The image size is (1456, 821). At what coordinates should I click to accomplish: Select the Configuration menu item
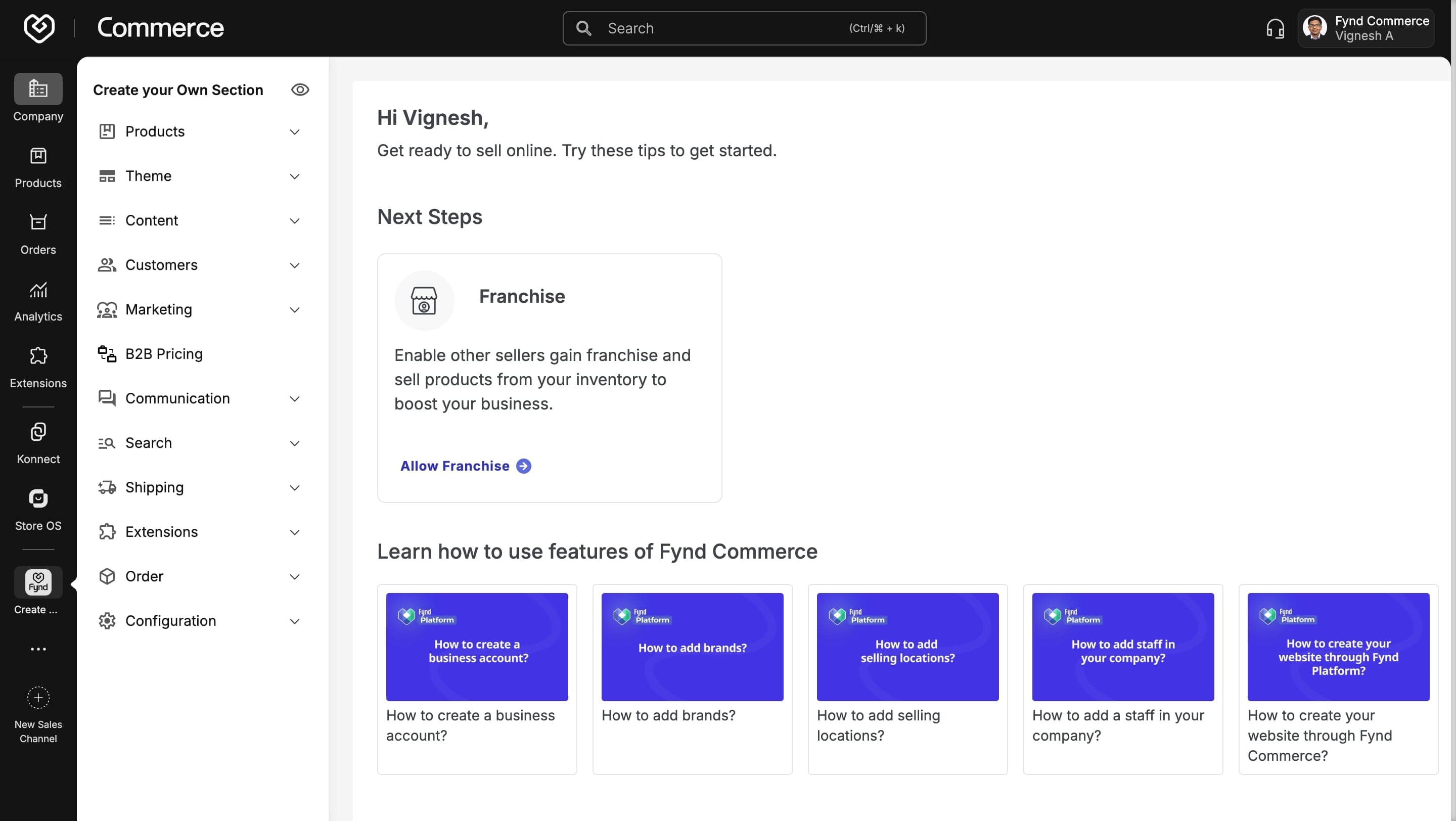[x=199, y=620]
